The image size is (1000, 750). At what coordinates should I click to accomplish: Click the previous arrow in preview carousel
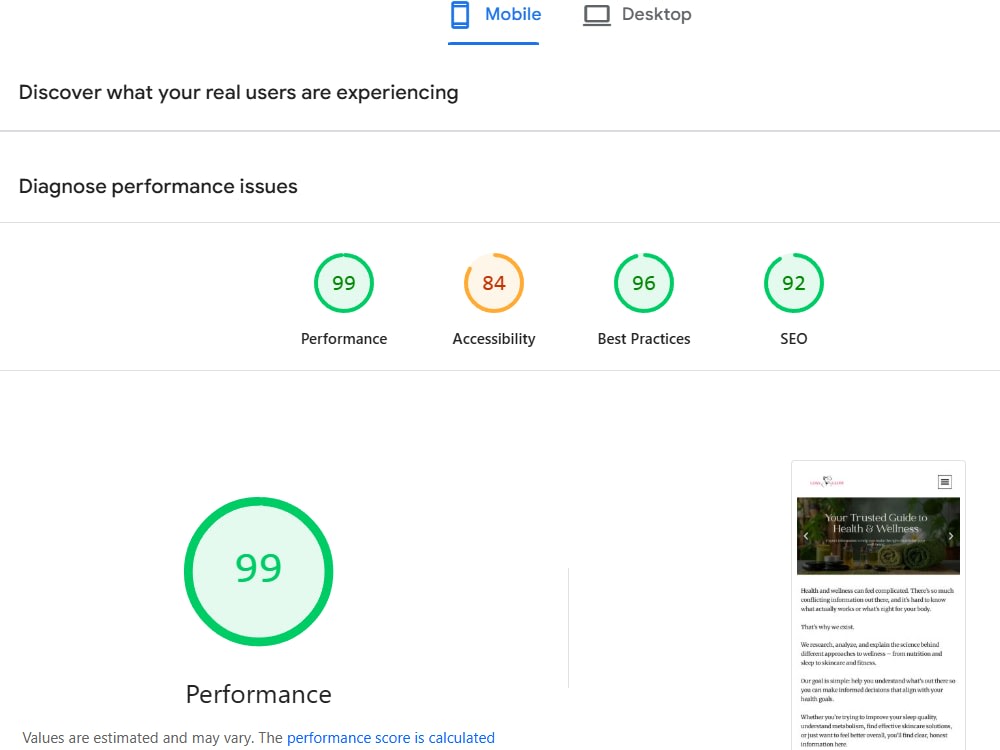tap(806, 536)
